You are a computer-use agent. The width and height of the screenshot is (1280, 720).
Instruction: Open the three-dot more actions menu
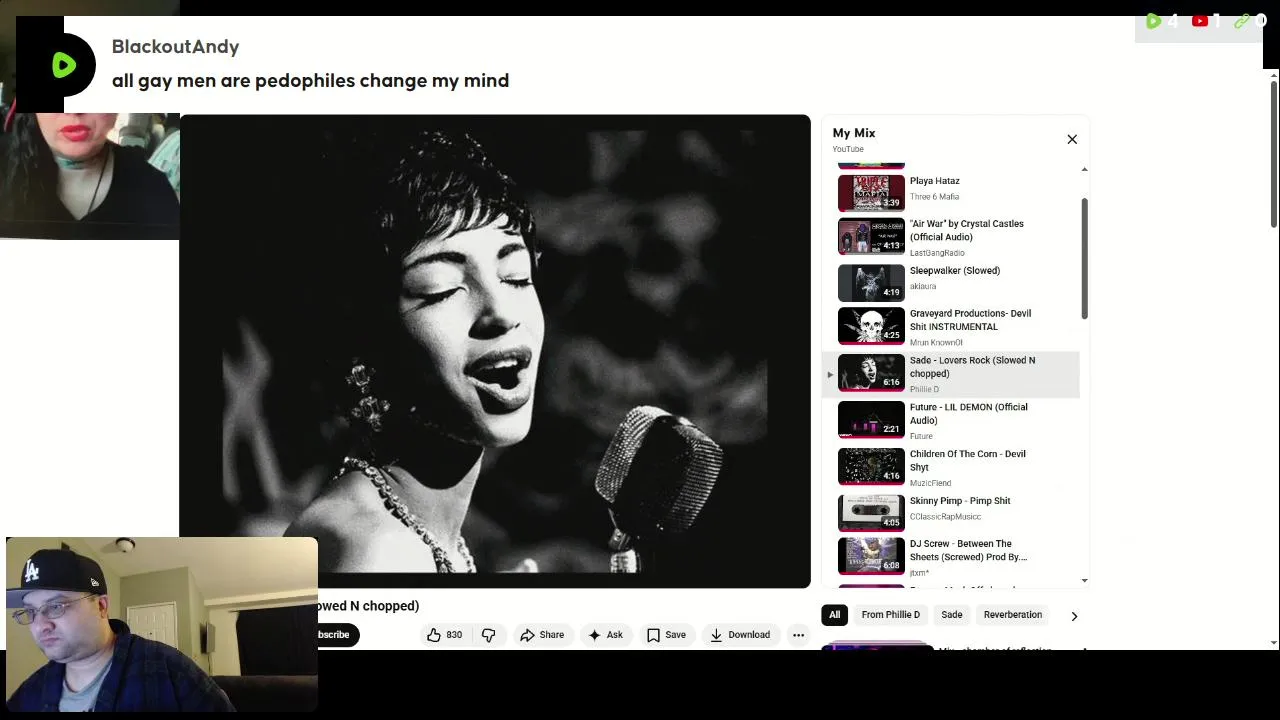(x=798, y=635)
